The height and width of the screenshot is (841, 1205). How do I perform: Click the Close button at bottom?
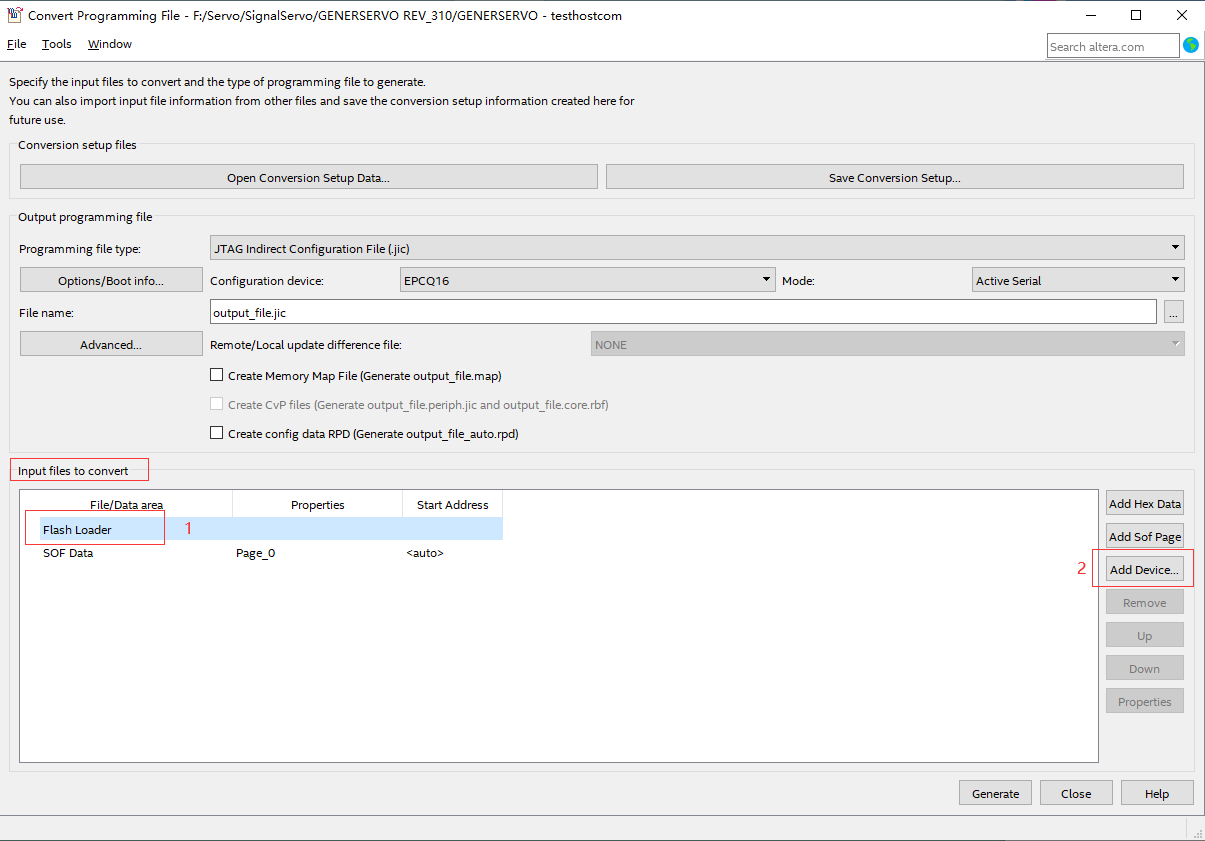1076,793
